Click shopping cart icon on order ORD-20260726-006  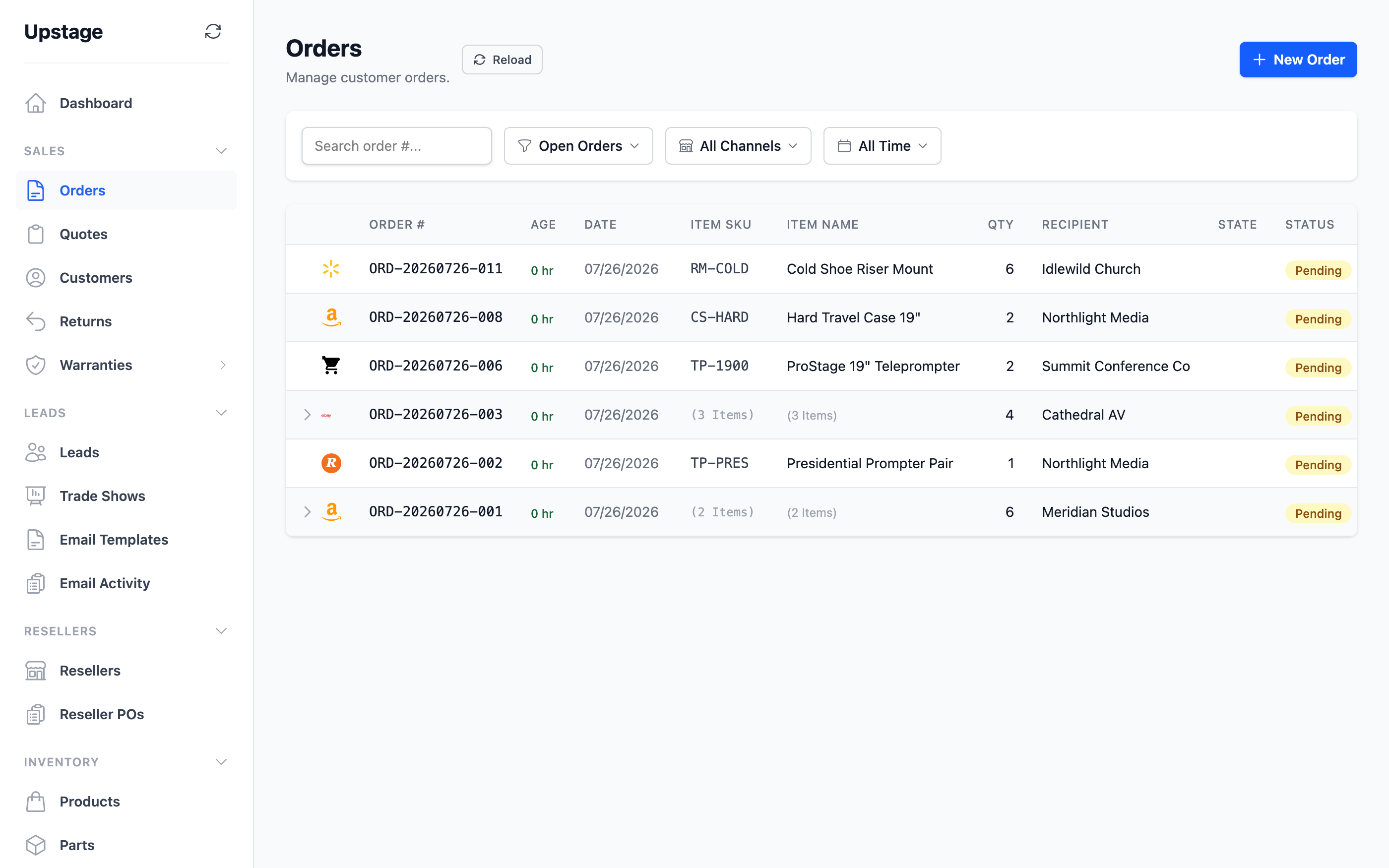[x=331, y=366]
